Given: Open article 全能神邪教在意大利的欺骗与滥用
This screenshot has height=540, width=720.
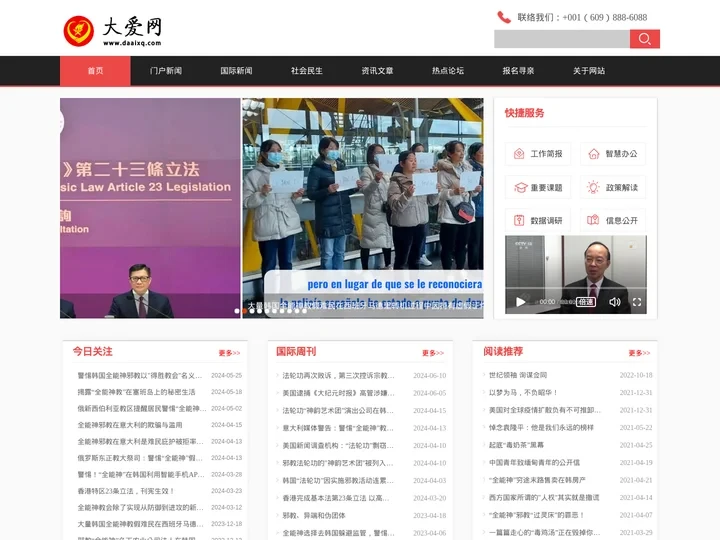Looking at the screenshot, I should click(x=130, y=425).
